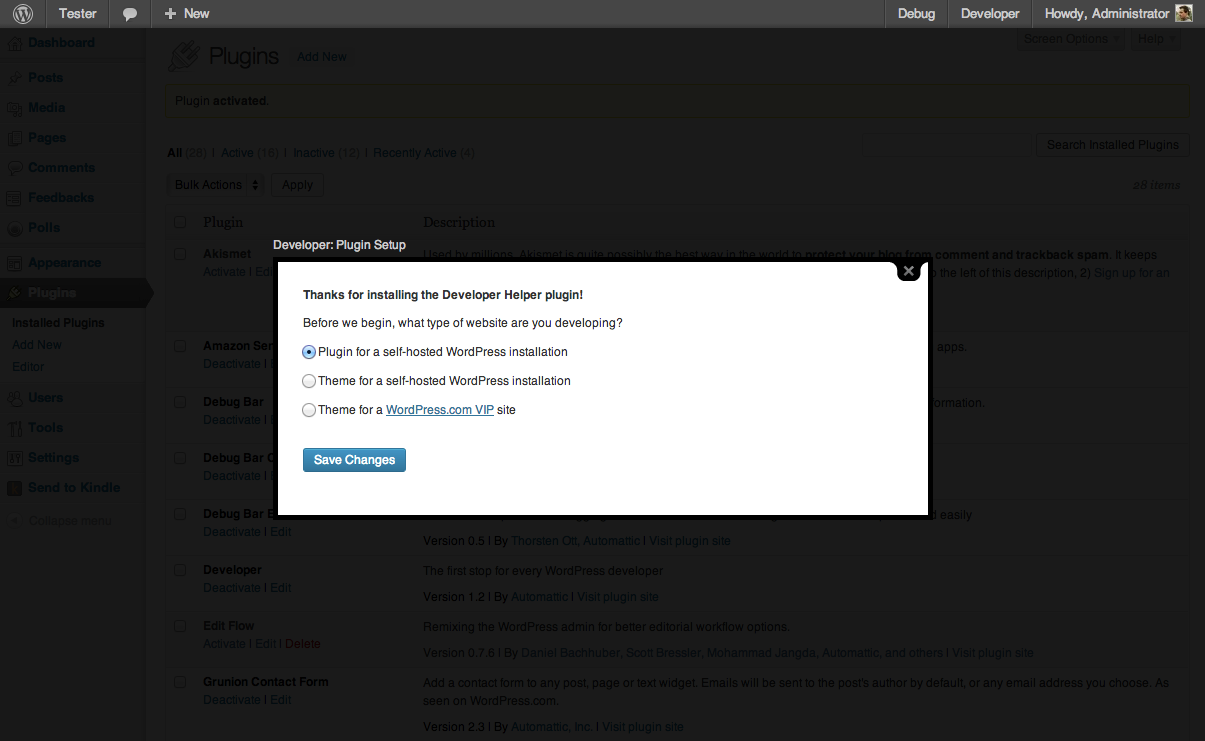The width and height of the screenshot is (1205, 741).
Task: Expand the Help tab dropdown
Action: pos(1156,39)
